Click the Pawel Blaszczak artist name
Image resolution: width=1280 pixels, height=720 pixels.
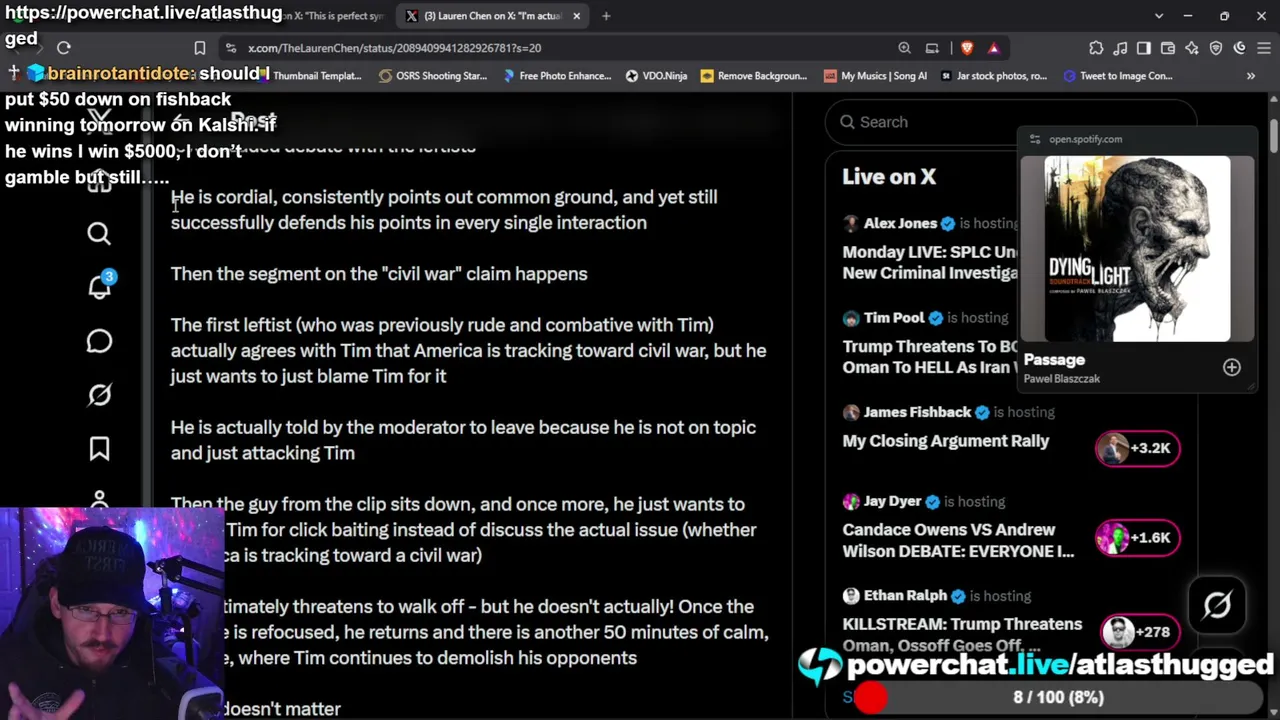click(x=1062, y=379)
